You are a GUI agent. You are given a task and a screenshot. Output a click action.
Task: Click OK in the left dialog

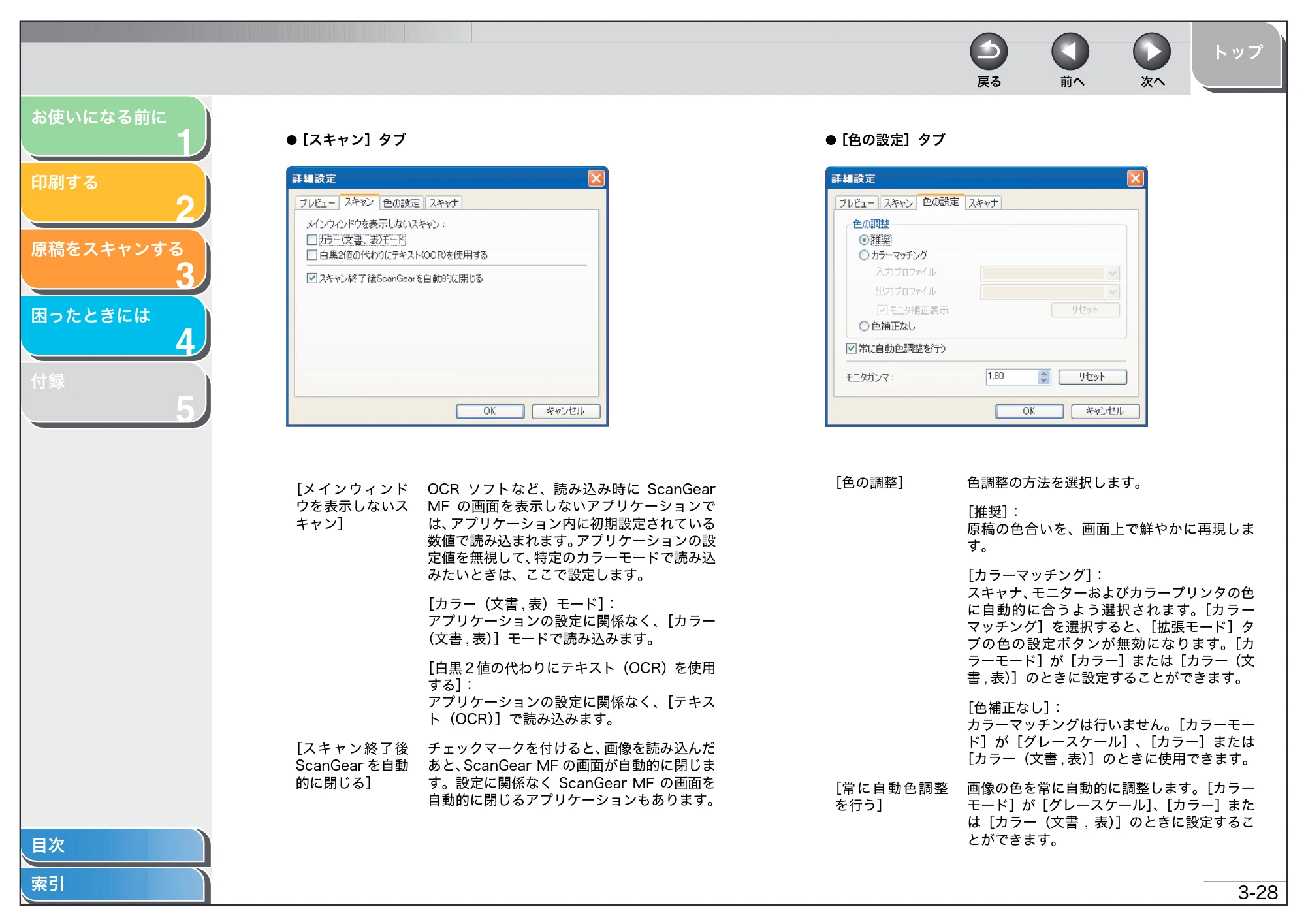click(490, 411)
